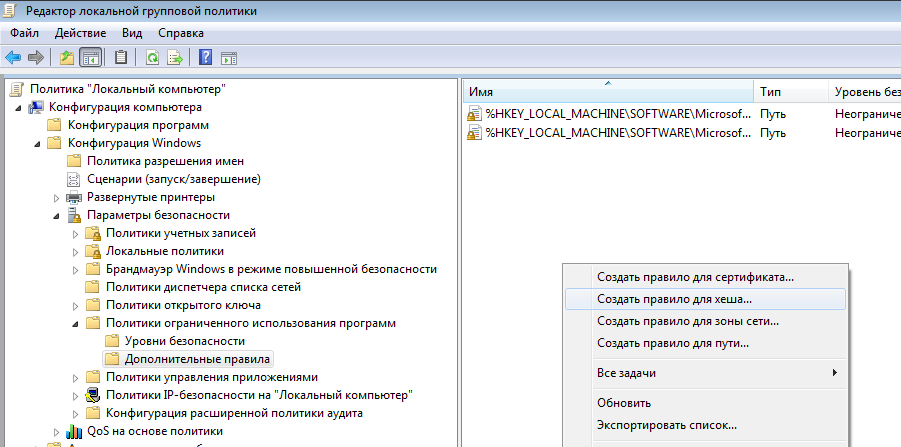This screenshot has height=447, width=901.
Task: Click the Back arrow toolbar icon
Action: click(13, 57)
